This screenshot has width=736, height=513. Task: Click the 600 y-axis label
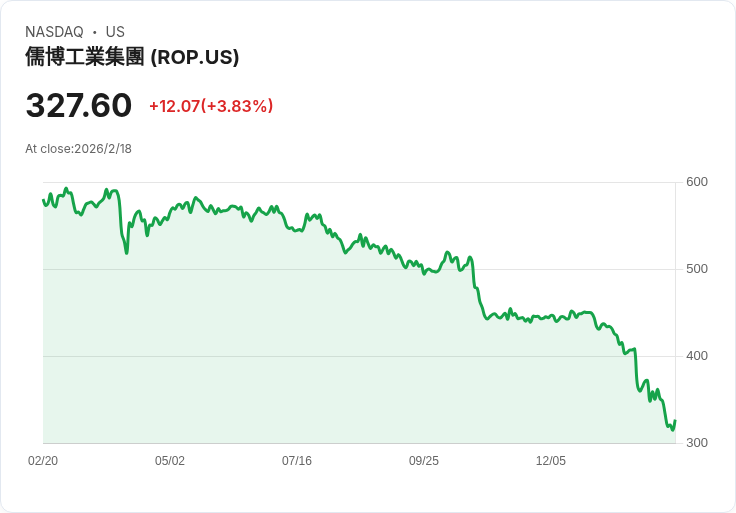pyautogui.click(x=696, y=182)
